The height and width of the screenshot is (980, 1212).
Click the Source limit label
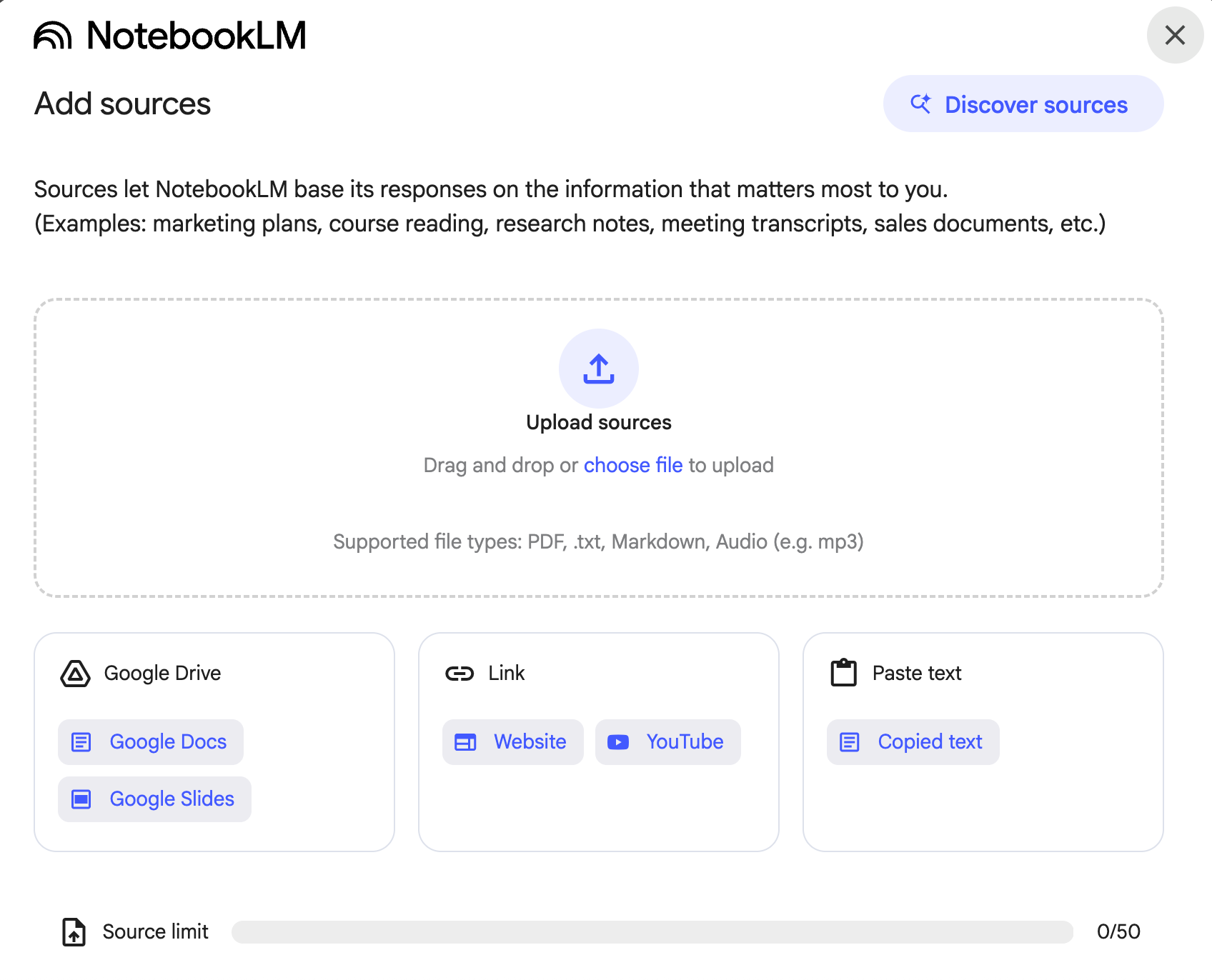(x=155, y=931)
